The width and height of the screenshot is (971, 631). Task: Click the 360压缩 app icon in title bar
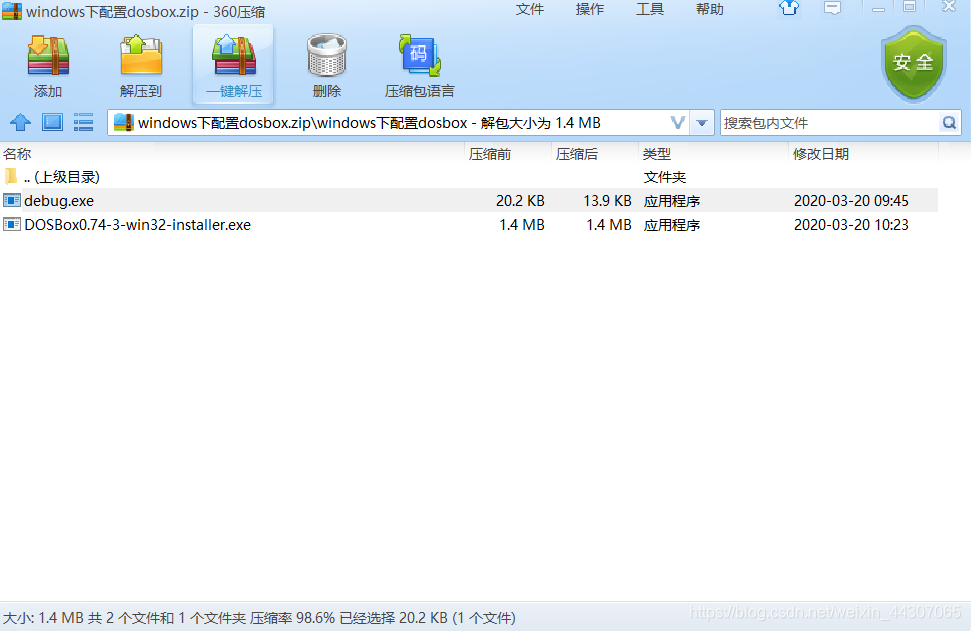click(x=12, y=11)
